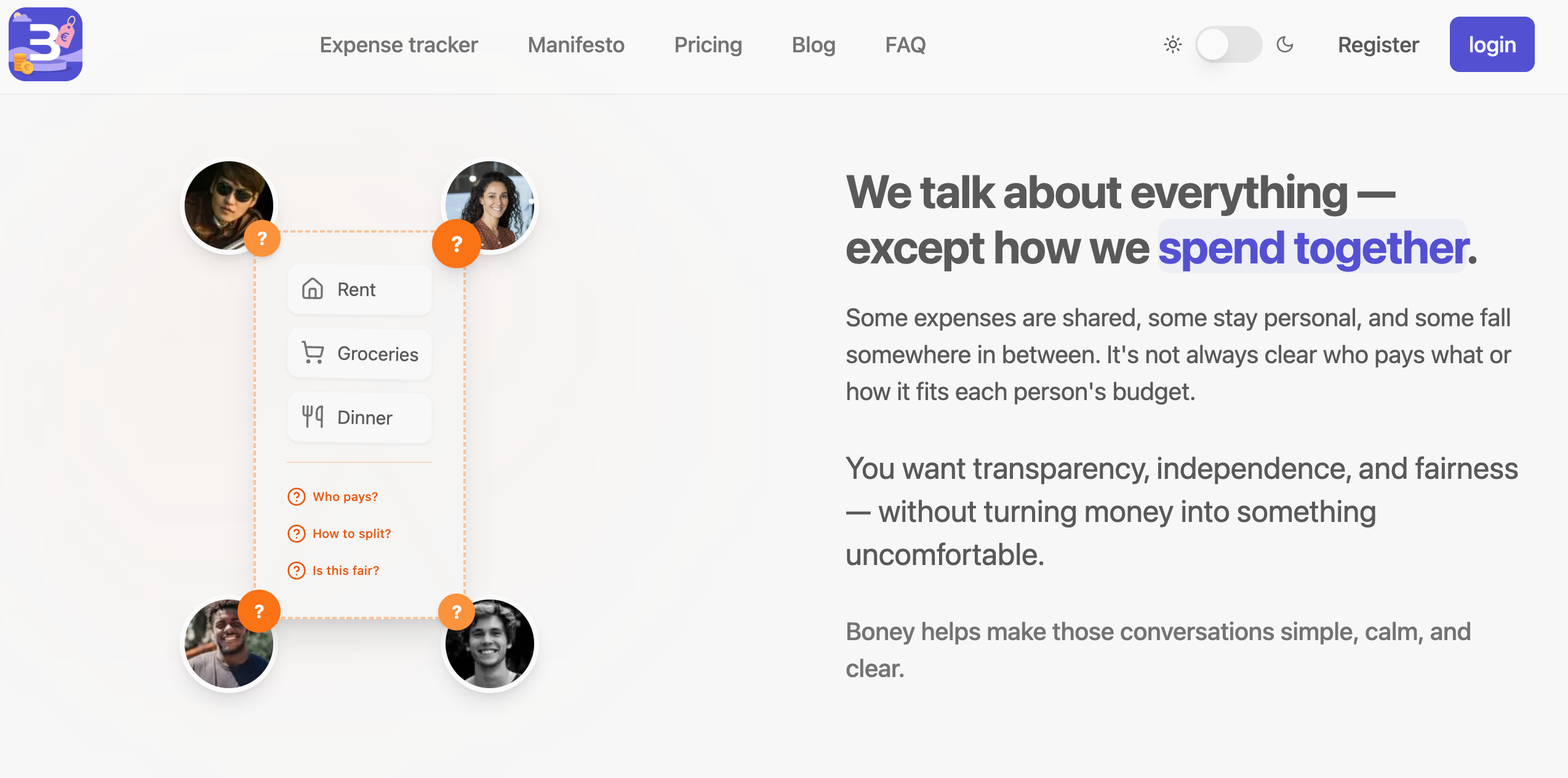Open the Expense tracker menu item
This screenshot has width=1568, height=778.
click(x=399, y=44)
